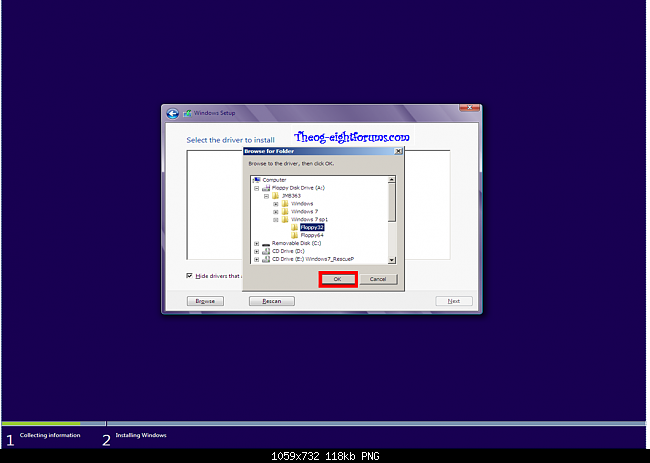Select the Computer label in tree
Screen dimensions: 650x463
click(274, 180)
